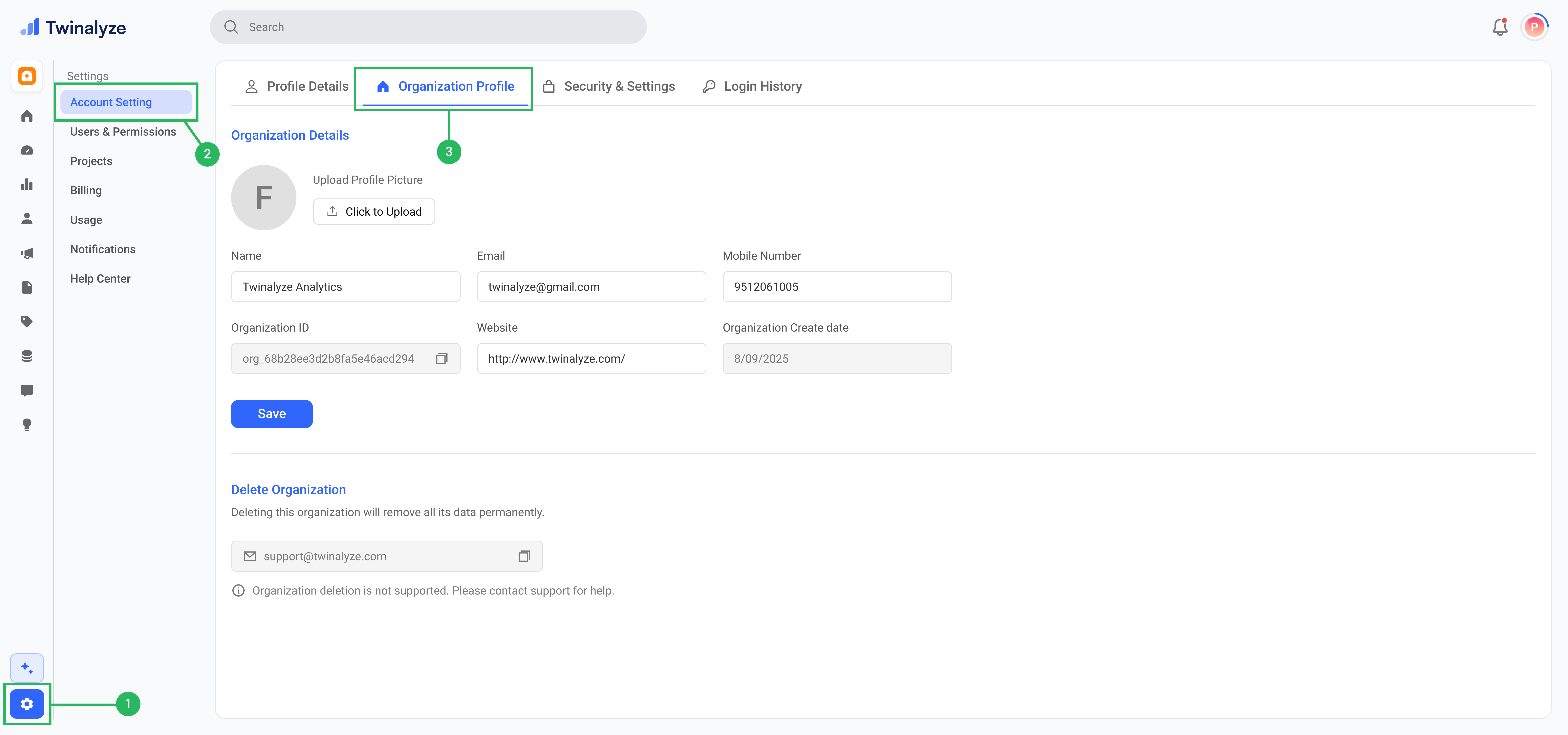
Task: Click the Click to Upload button
Action: point(374,212)
